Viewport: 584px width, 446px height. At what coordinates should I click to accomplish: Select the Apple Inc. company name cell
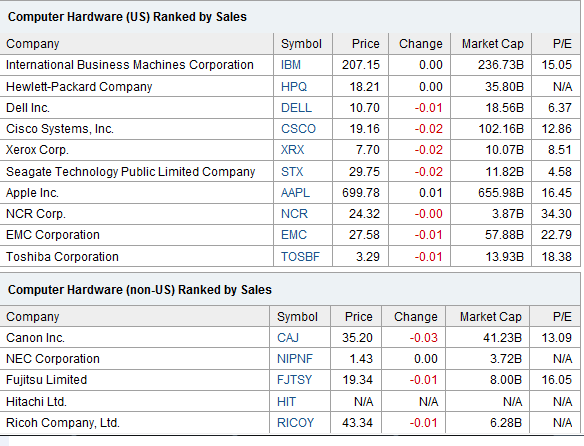click(32, 193)
